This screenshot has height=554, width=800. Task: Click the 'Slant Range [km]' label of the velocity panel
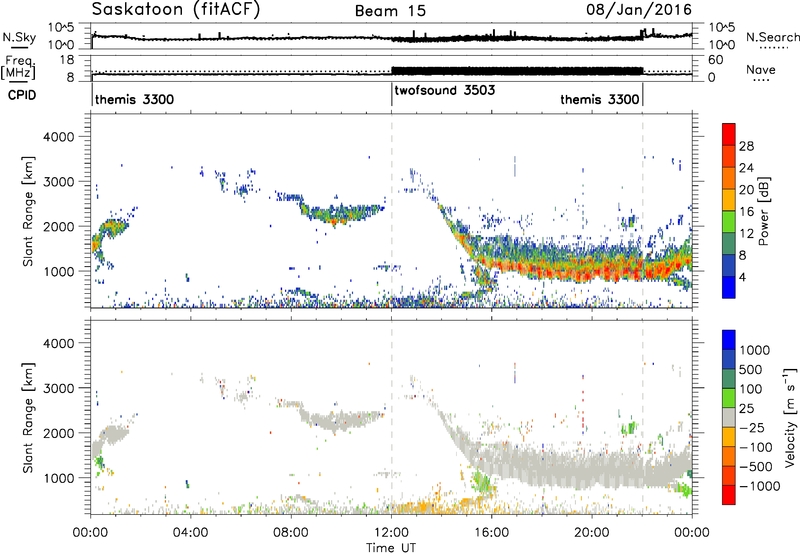[29, 417]
